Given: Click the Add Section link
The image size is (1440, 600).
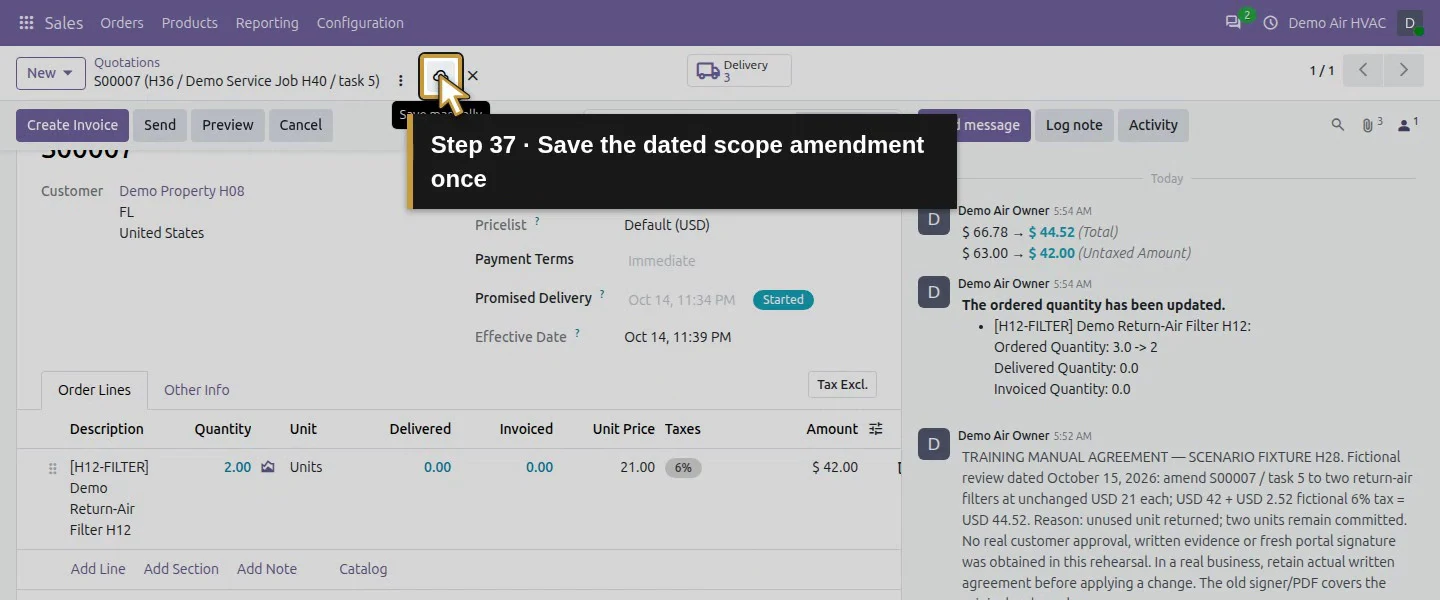Looking at the screenshot, I should click(x=181, y=569).
